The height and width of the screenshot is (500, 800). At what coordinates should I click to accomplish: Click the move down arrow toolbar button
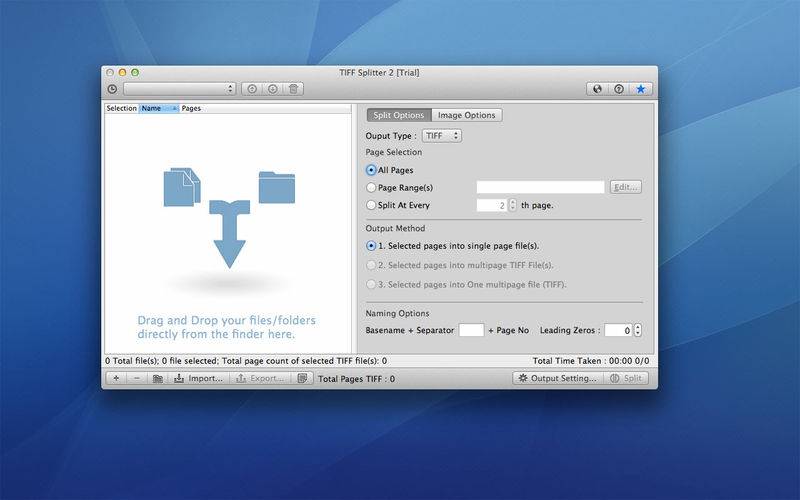coord(273,89)
